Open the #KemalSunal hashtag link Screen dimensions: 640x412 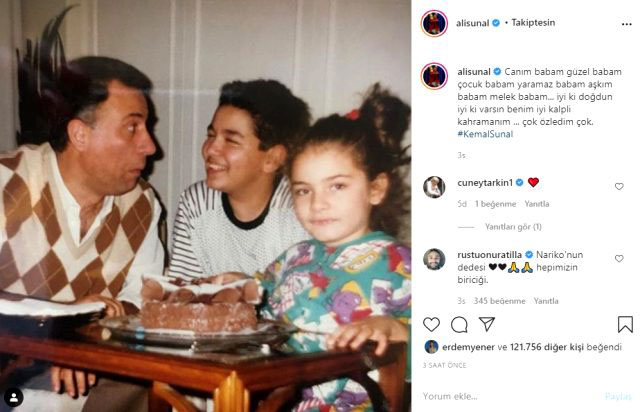(x=485, y=134)
